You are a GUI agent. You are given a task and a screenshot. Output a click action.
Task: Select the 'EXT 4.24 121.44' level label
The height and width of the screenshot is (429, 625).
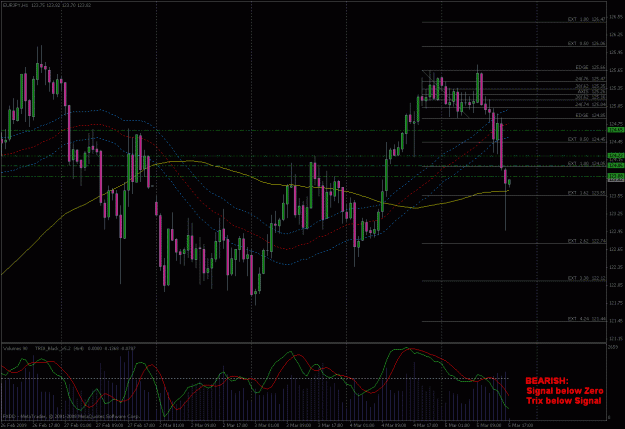[x=587, y=319]
